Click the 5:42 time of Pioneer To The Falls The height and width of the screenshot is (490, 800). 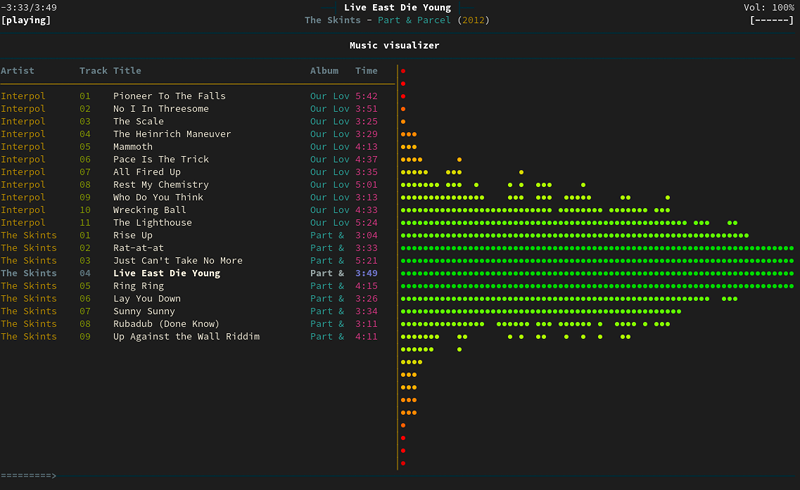coord(366,96)
